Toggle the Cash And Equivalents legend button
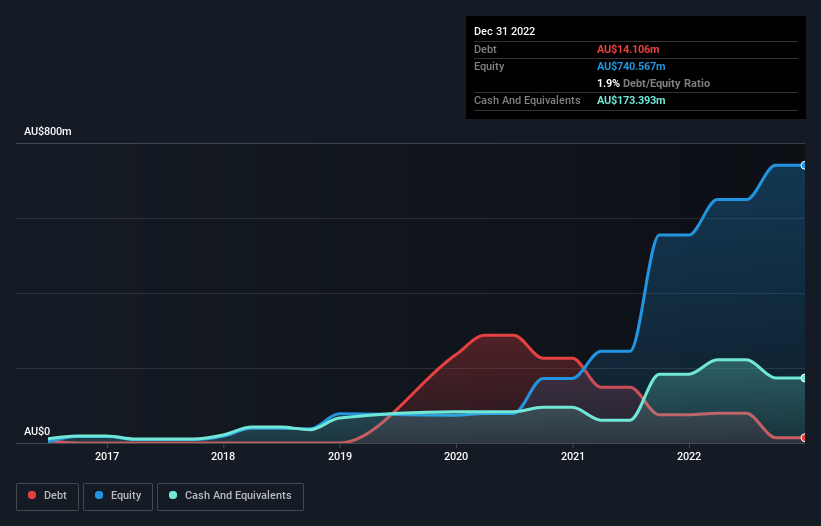Viewport: 821px width, 526px height. (230, 496)
